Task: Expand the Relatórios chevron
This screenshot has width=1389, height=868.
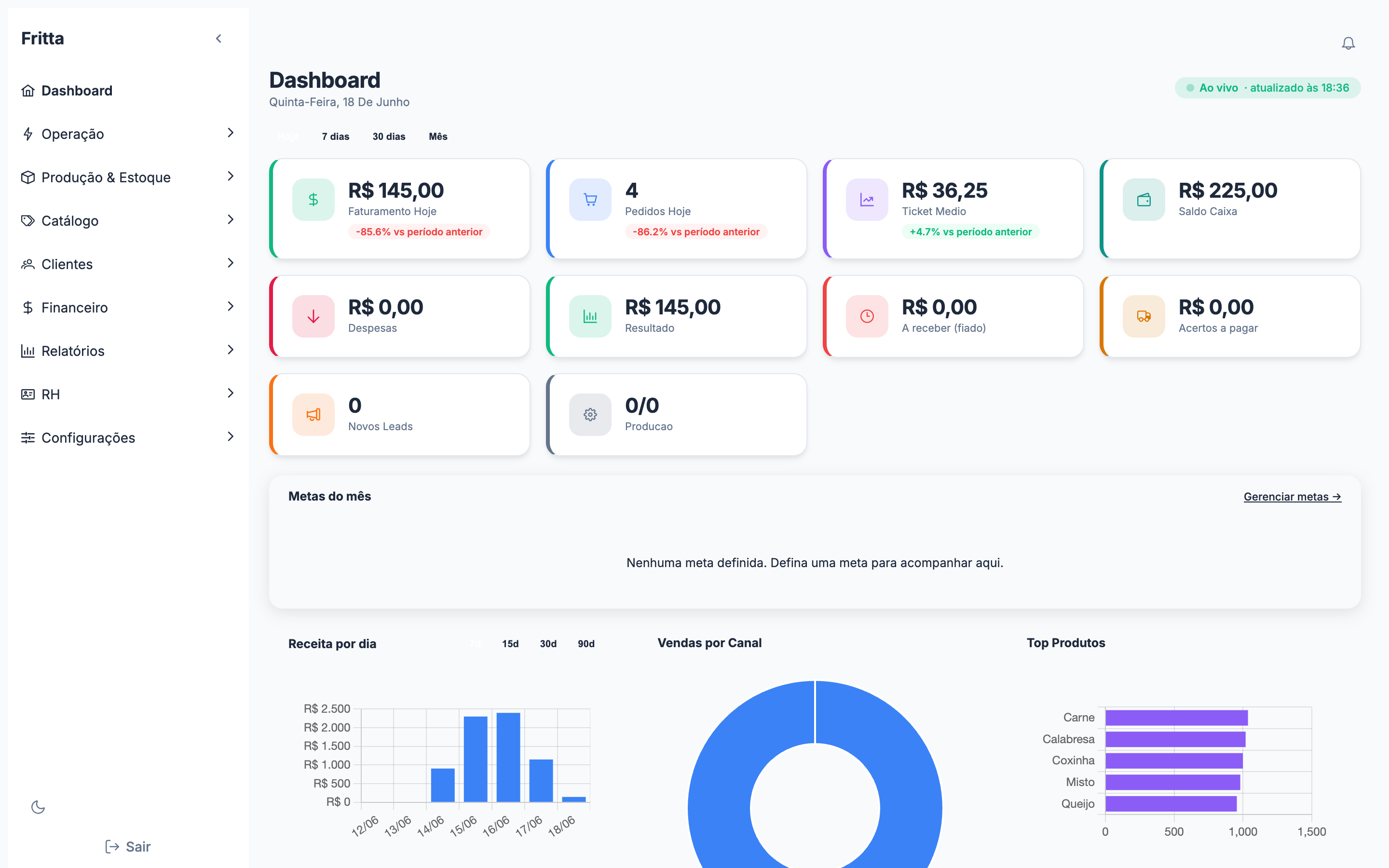Action: click(230, 350)
